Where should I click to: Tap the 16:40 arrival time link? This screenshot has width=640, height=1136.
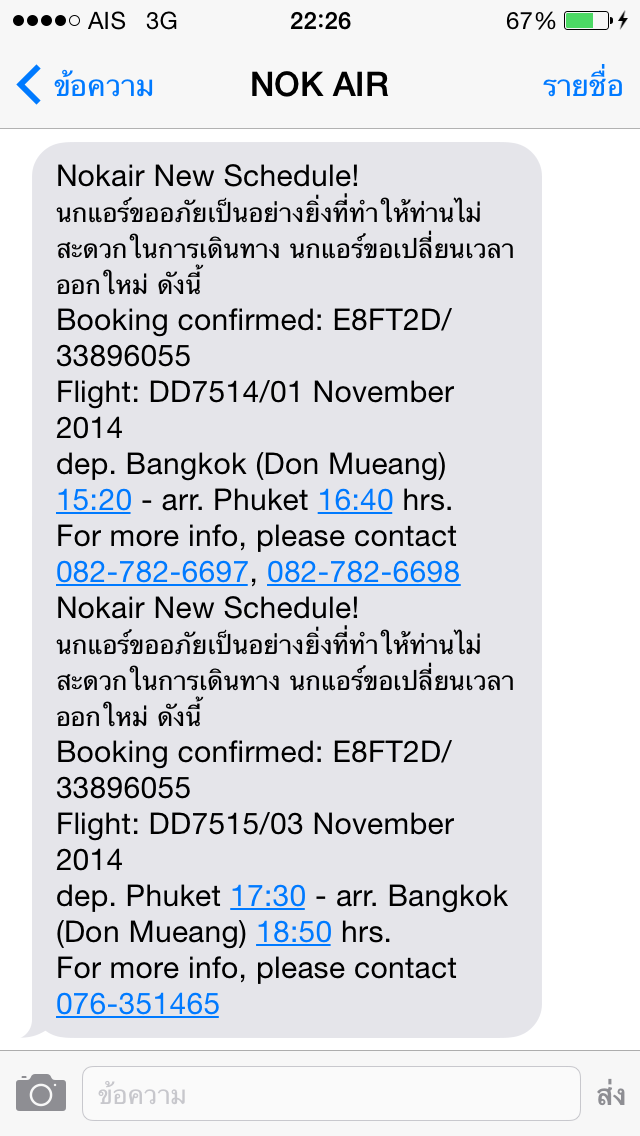[x=355, y=500]
